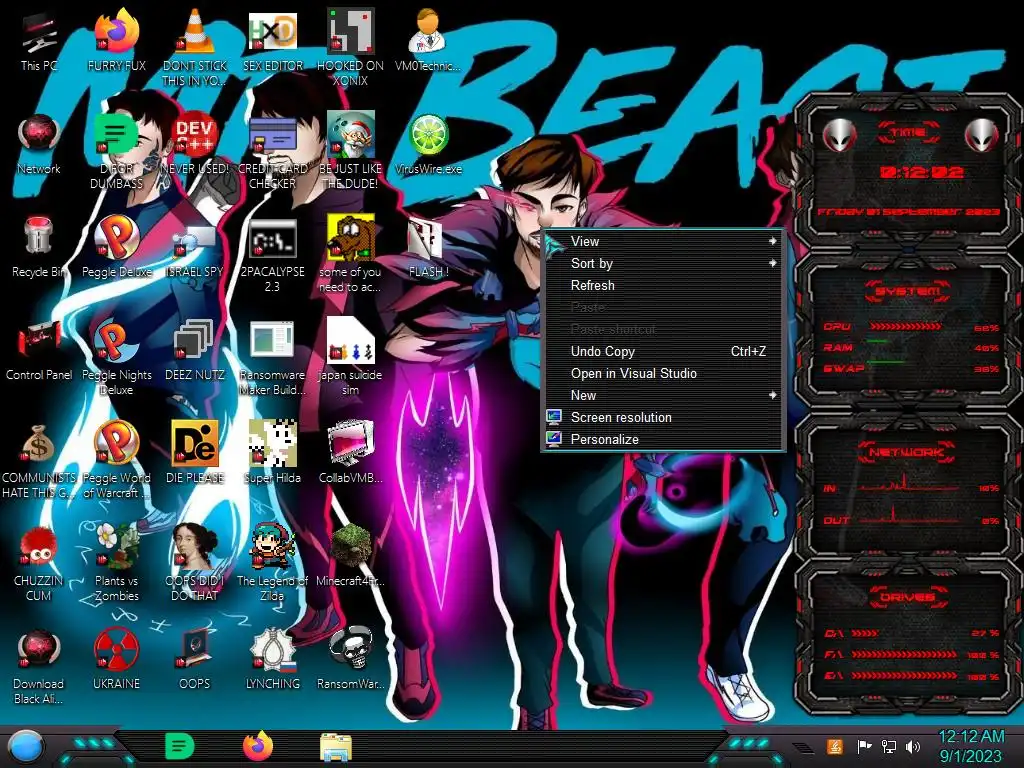Open the Minecraft4Fr grass block shortcut
Viewport: 1024px width, 768px height.
[350, 555]
